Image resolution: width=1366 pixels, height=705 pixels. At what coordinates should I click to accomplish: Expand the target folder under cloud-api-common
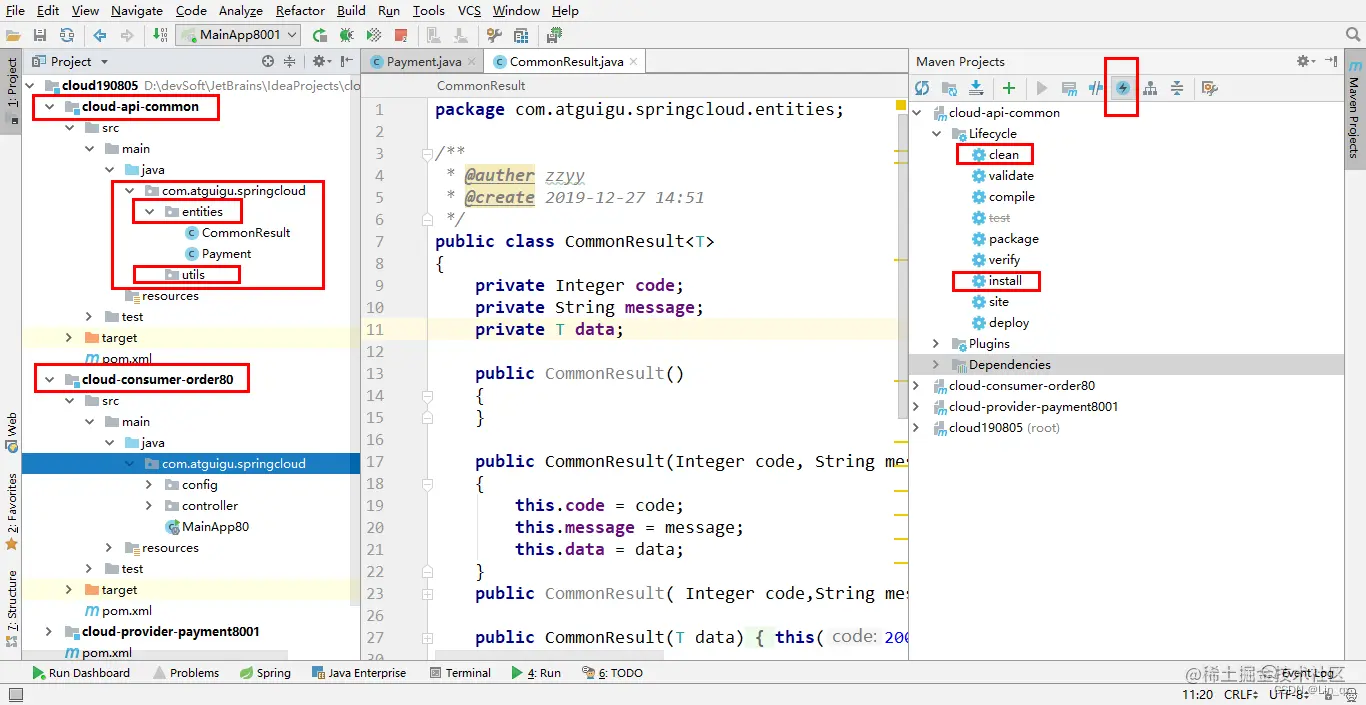[69, 338]
